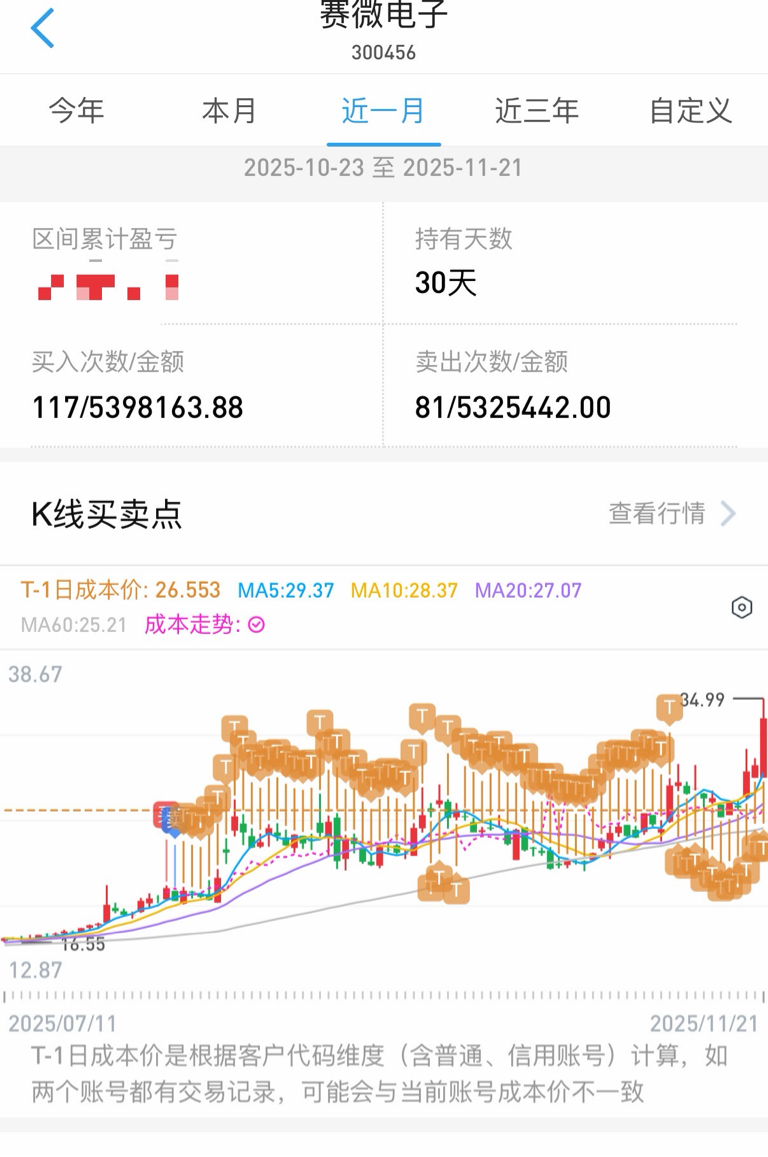Select the MA5:29.37 indicator
The image size is (768, 1157).
coord(286,590)
